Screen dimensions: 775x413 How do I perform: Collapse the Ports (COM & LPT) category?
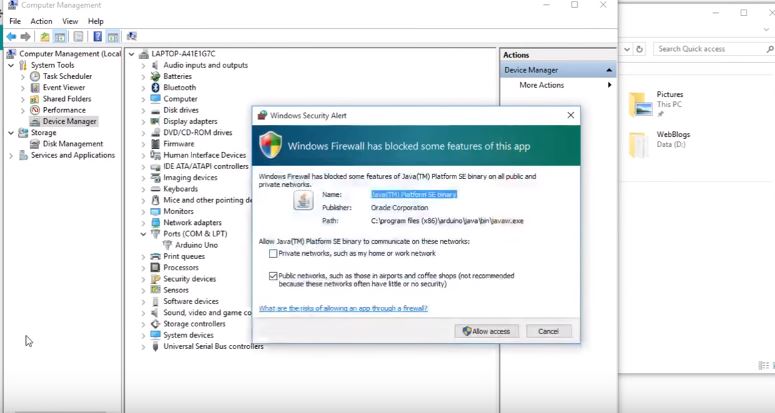pos(143,234)
